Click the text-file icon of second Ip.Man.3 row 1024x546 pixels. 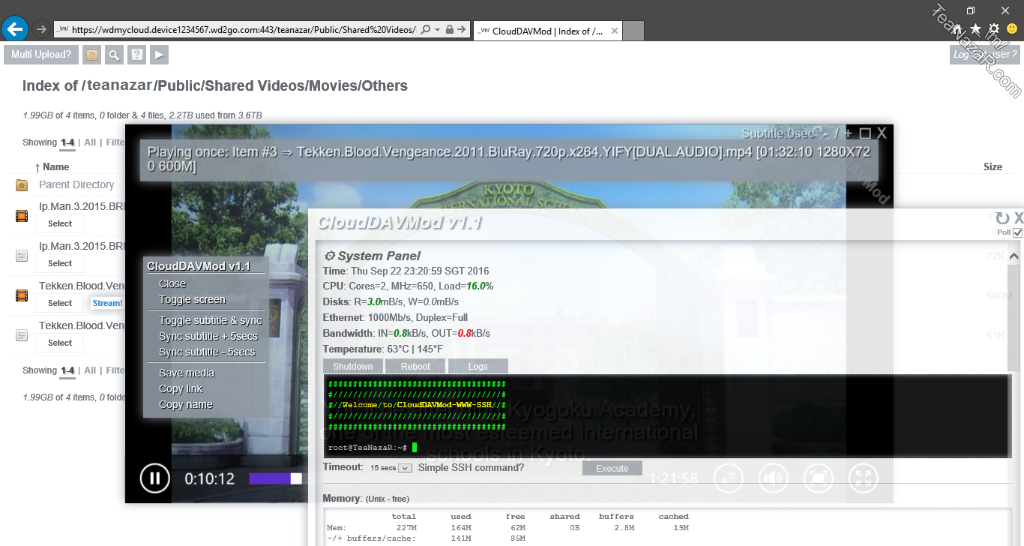[22, 255]
